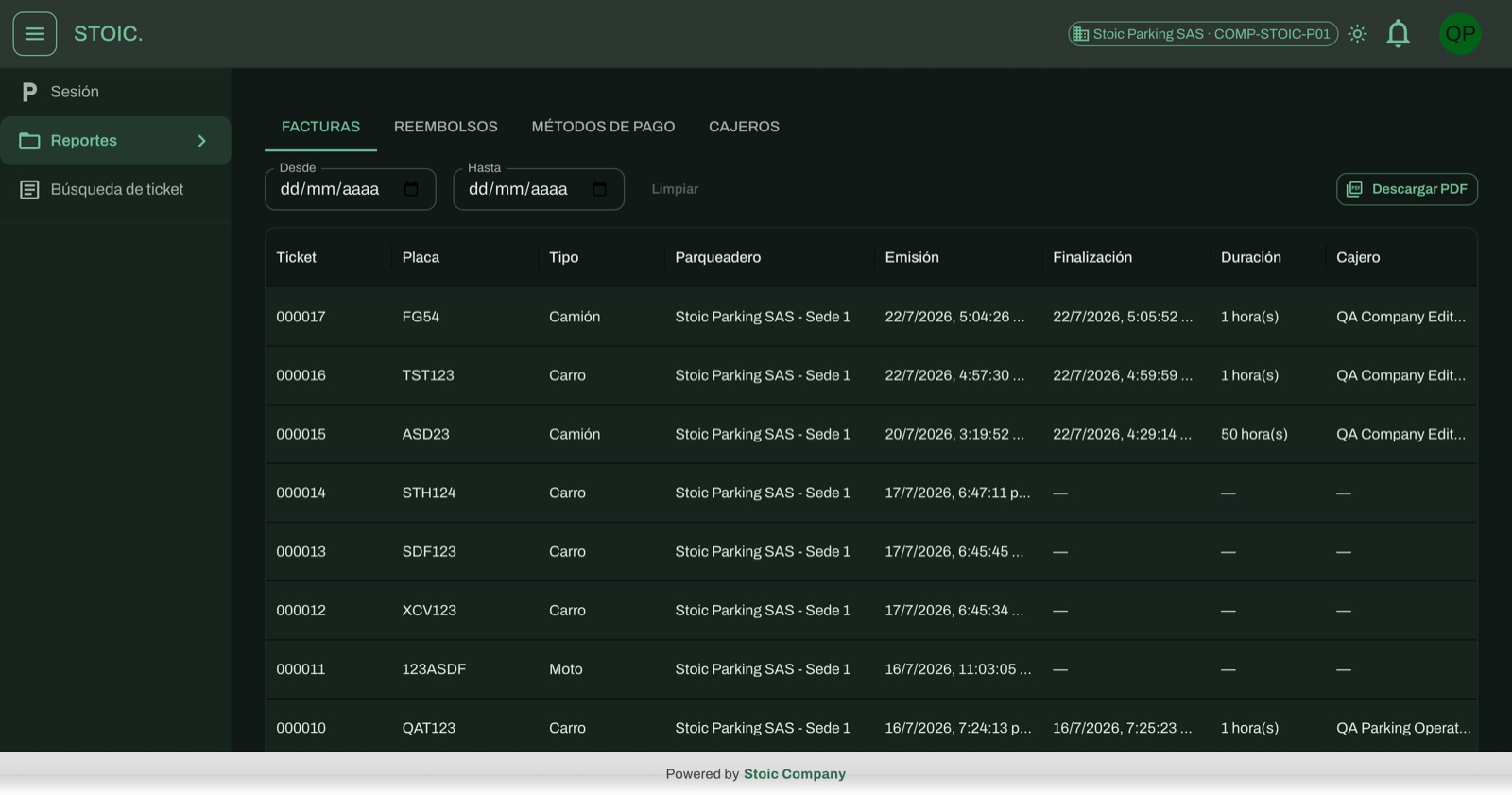1512x795 pixels.
Task: Open the Stoic Company footer link
Action: click(794, 774)
